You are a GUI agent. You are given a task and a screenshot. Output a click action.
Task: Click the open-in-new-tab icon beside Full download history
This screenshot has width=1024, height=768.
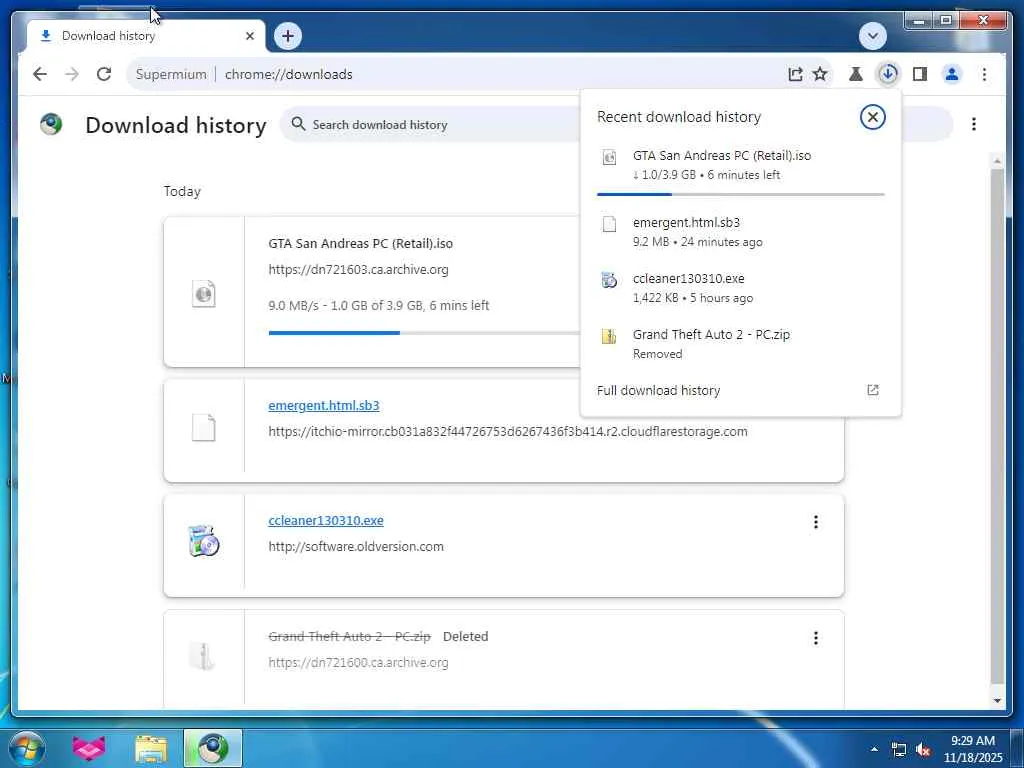(872, 391)
